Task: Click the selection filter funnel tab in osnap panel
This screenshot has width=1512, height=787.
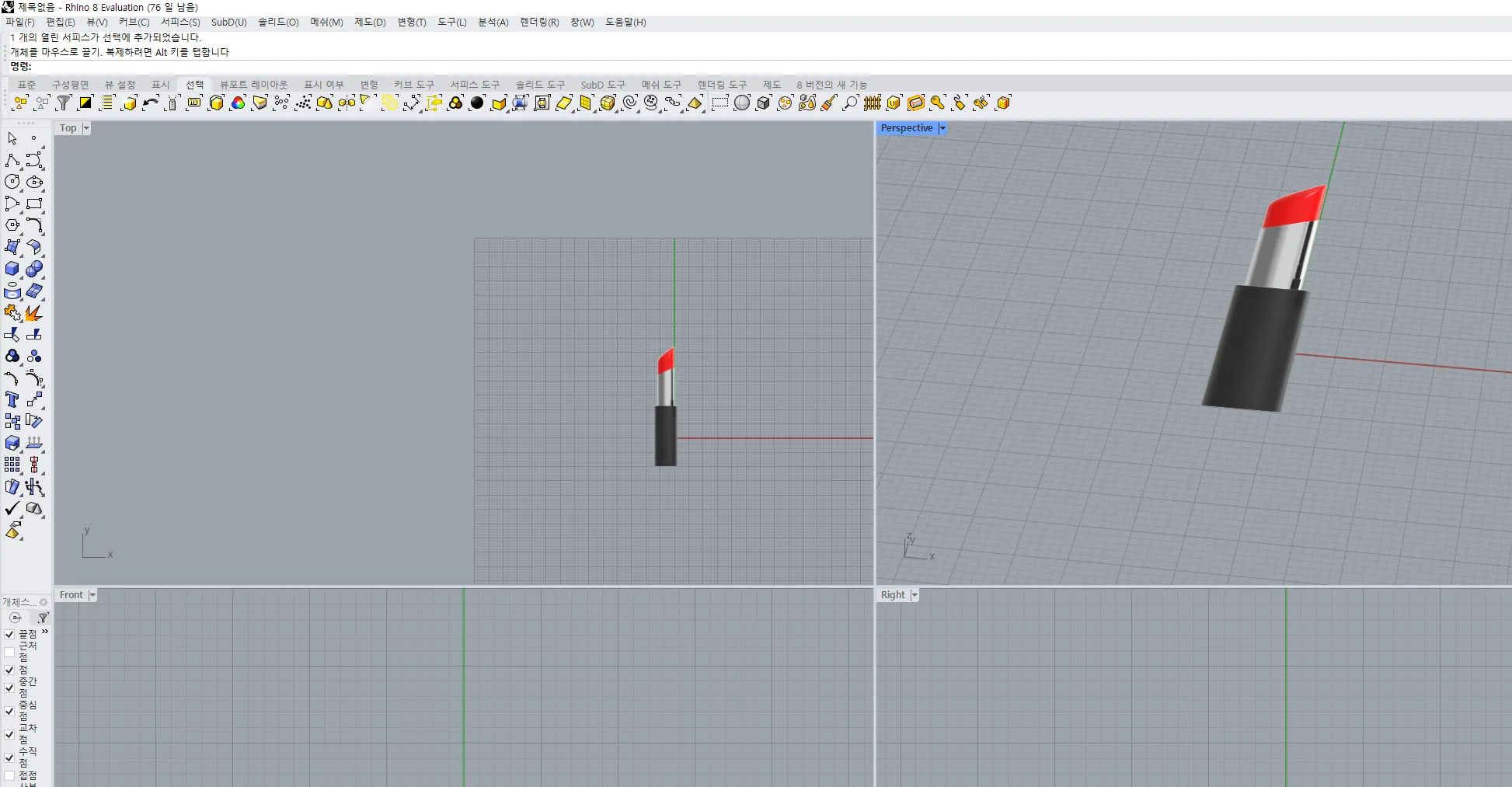Action: [44, 618]
